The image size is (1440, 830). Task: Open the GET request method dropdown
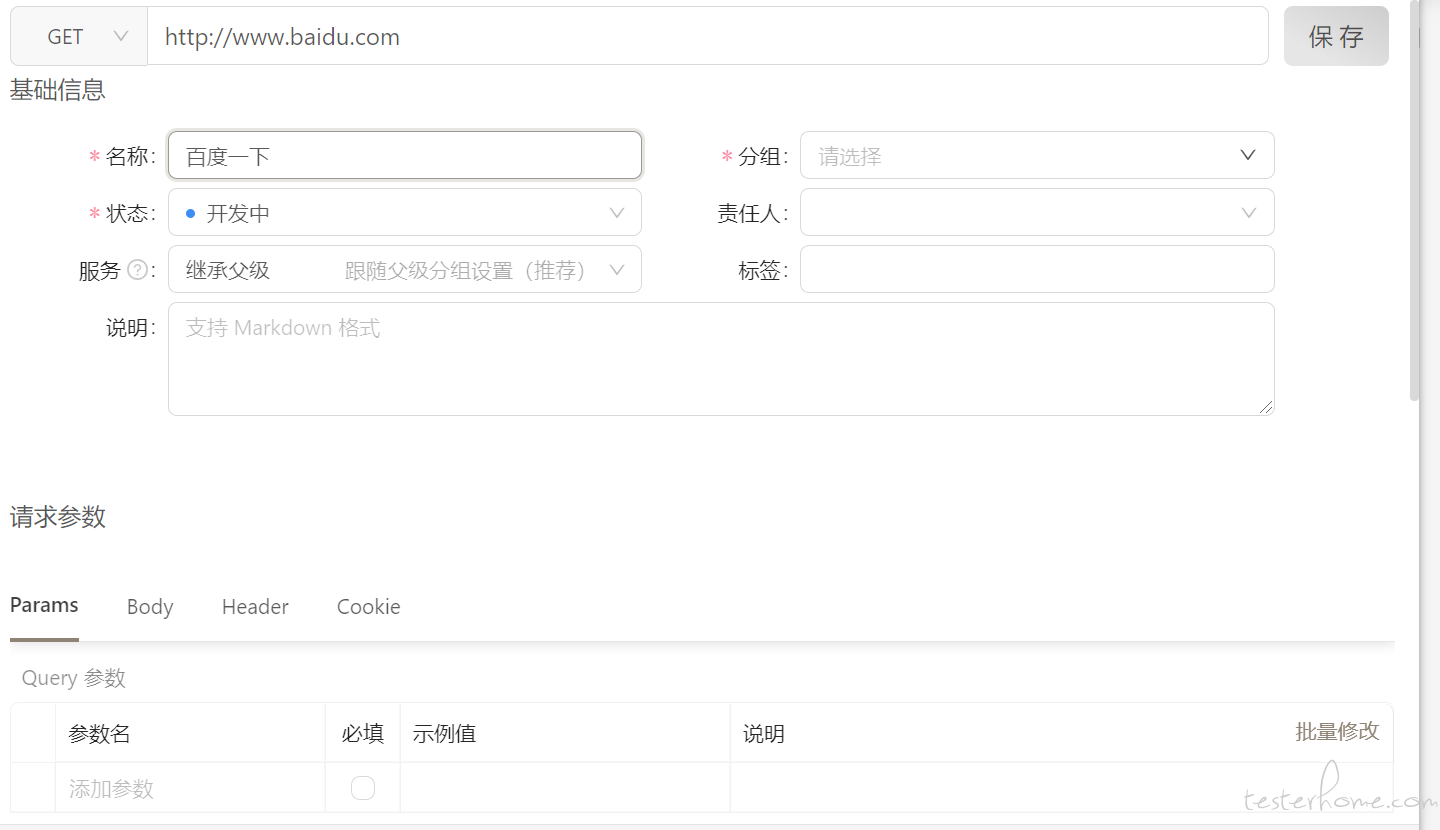(79, 36)
